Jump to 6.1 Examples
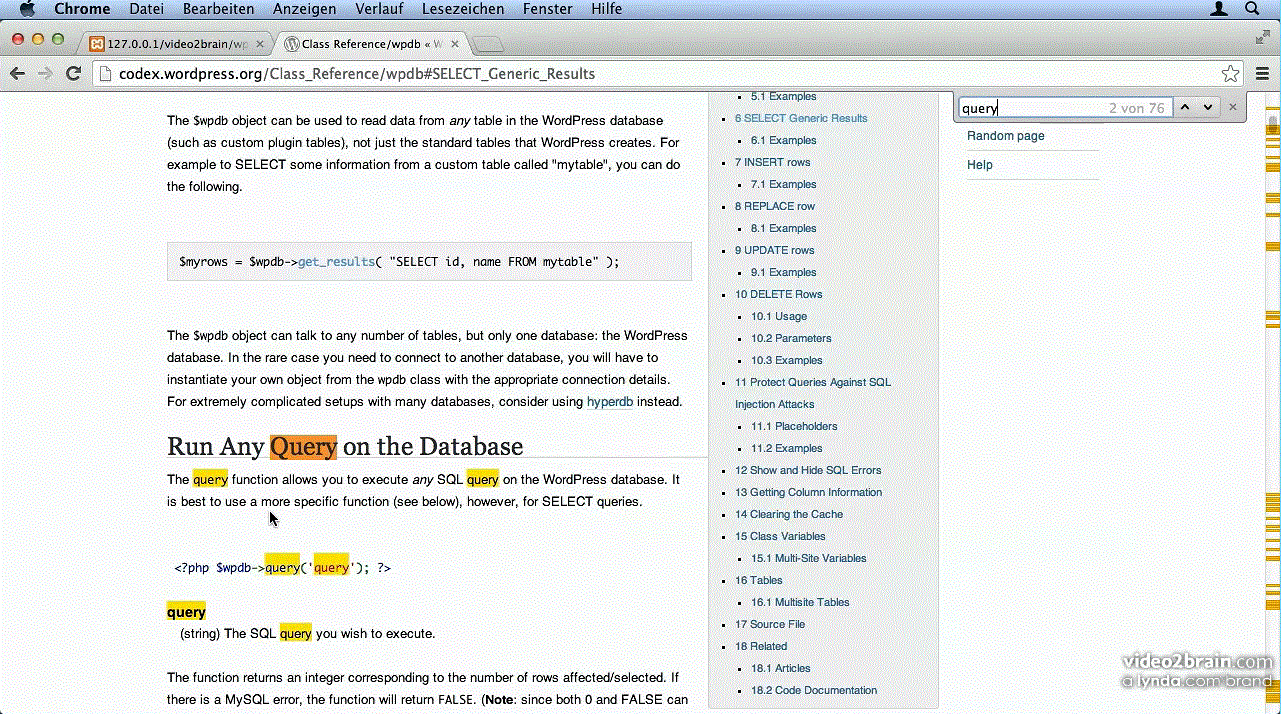1281x714 pixels. tap(783, 140)
